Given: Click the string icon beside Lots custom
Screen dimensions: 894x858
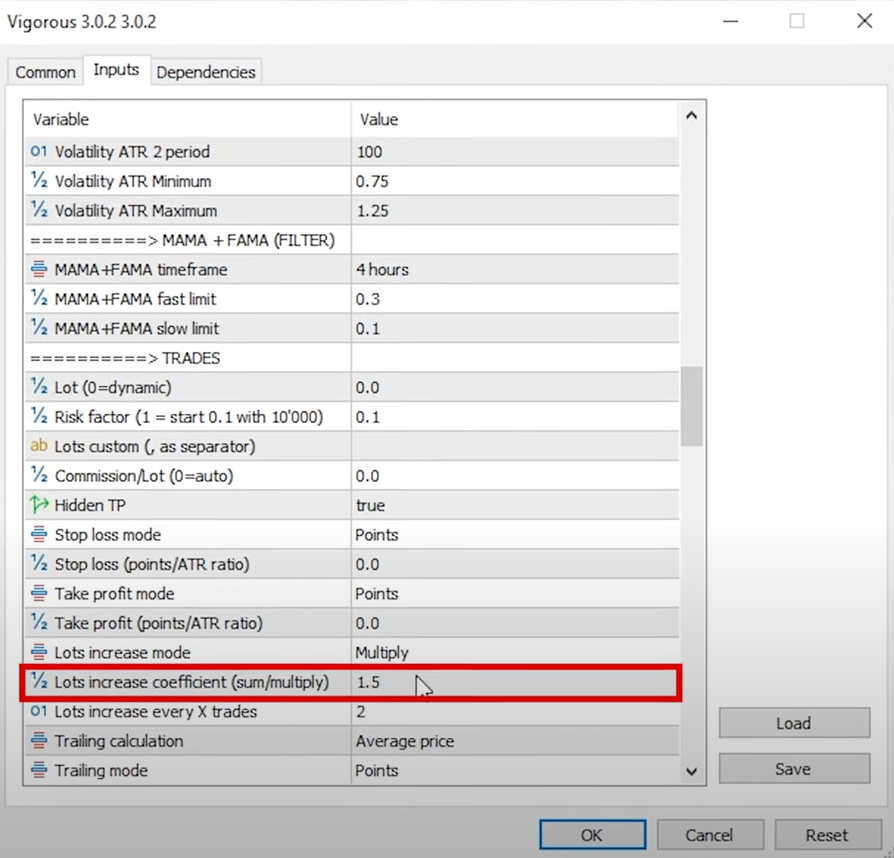Looking at the screenshot, I should 39,447.
